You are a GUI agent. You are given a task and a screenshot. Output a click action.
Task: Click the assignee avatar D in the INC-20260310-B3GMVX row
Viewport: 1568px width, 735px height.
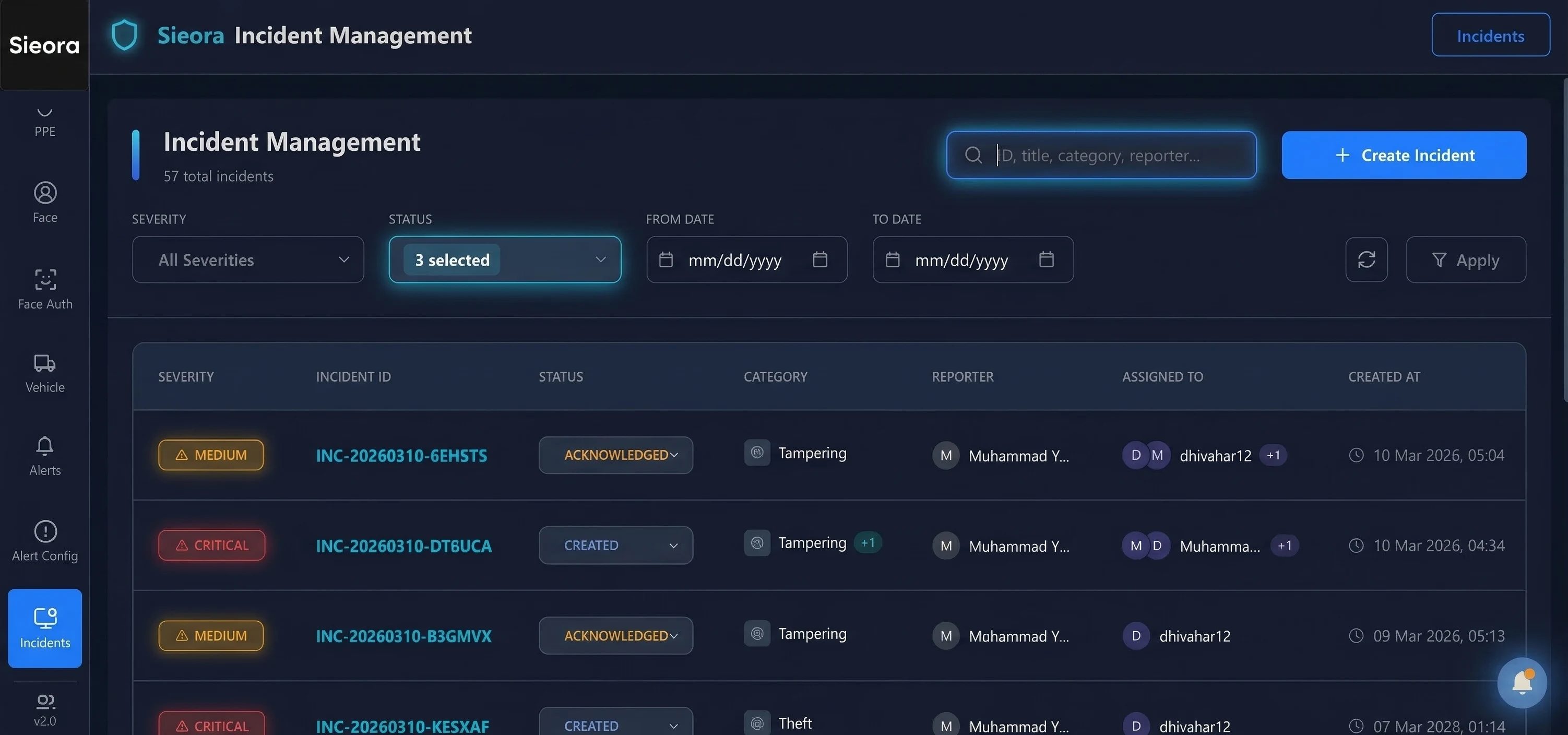(x=1135, y=636)
